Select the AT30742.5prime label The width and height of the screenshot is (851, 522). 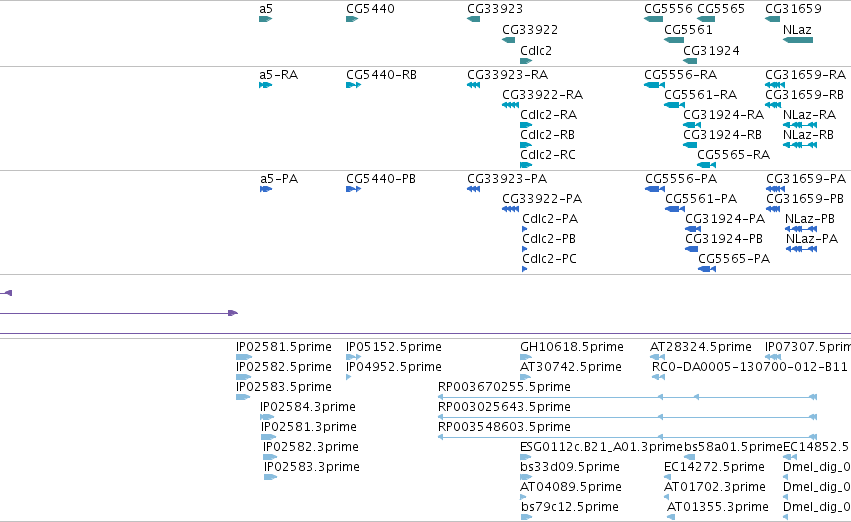[571, 367]
